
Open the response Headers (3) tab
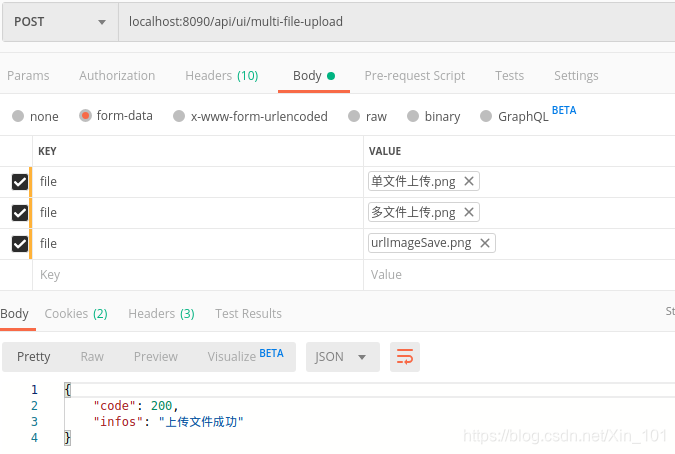(x=161, y=314)
